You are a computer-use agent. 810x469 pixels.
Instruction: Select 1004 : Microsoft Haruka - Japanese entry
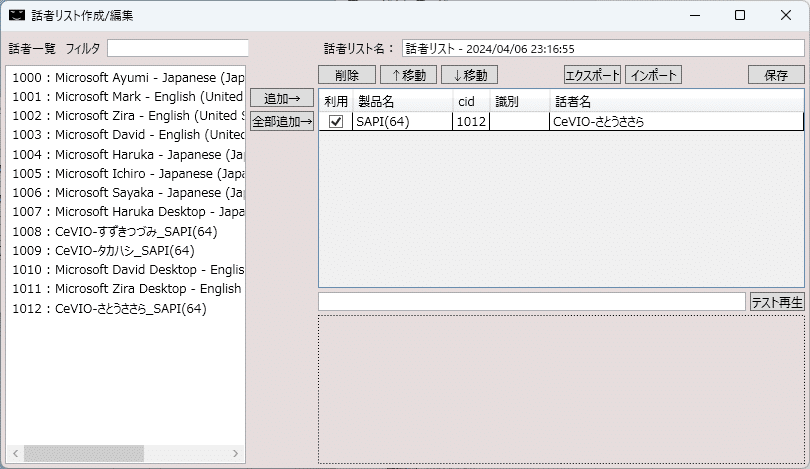(126, 154)
